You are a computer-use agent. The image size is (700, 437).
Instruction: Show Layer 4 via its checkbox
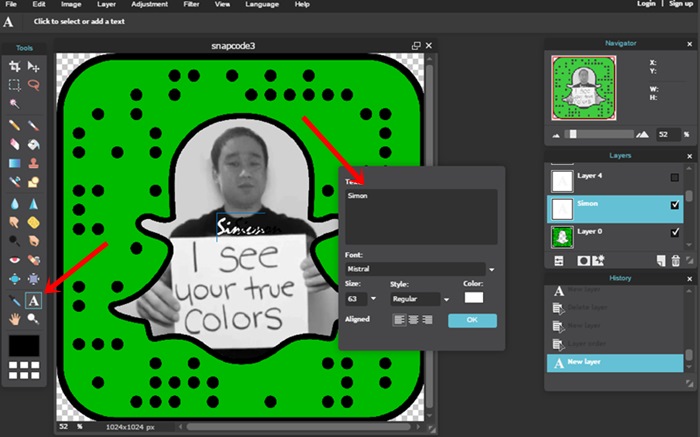click(x=675, y=178)
